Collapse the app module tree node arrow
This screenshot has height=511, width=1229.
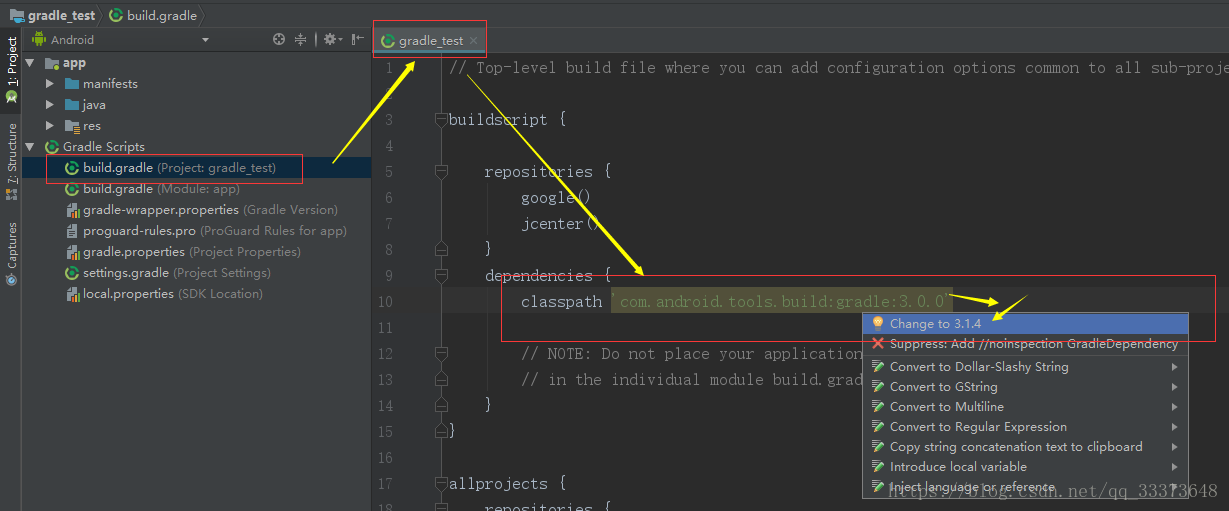pyautogui.click(x=30, y=63)
